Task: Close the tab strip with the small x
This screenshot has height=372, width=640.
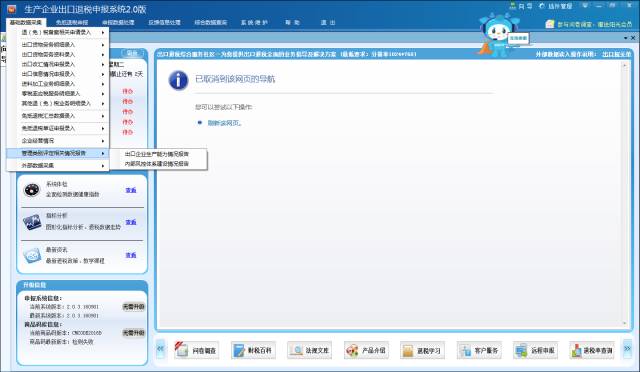Action: coord(633,38)
